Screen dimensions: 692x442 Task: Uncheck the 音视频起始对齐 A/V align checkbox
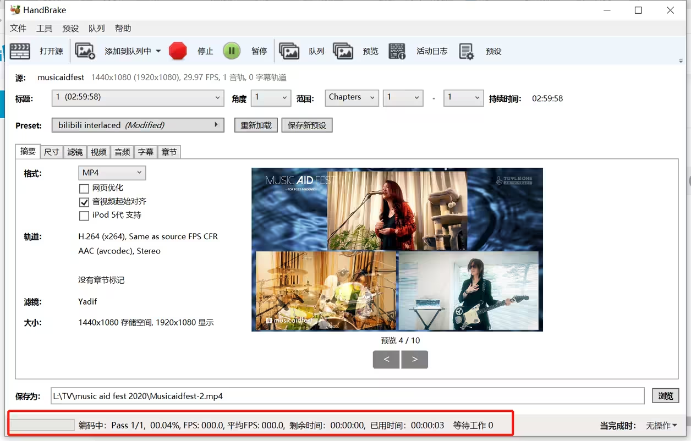tap(84, 201)
